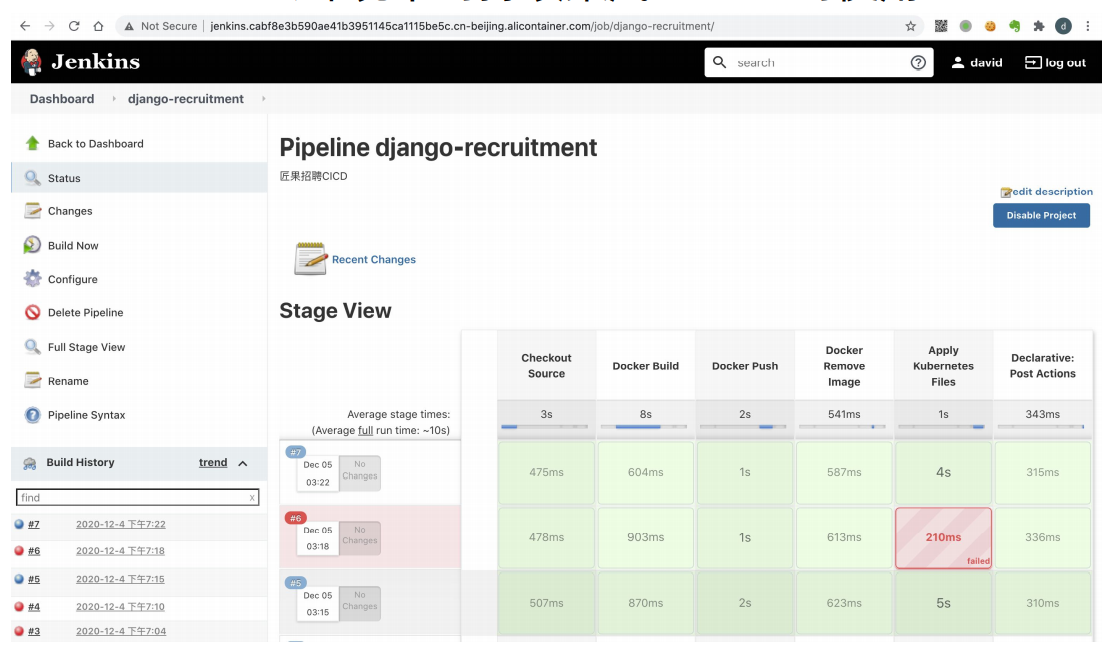Click the Recent Changes notepad icon
The width and height of the screenshot is (1110, 663).
[310, 259]
